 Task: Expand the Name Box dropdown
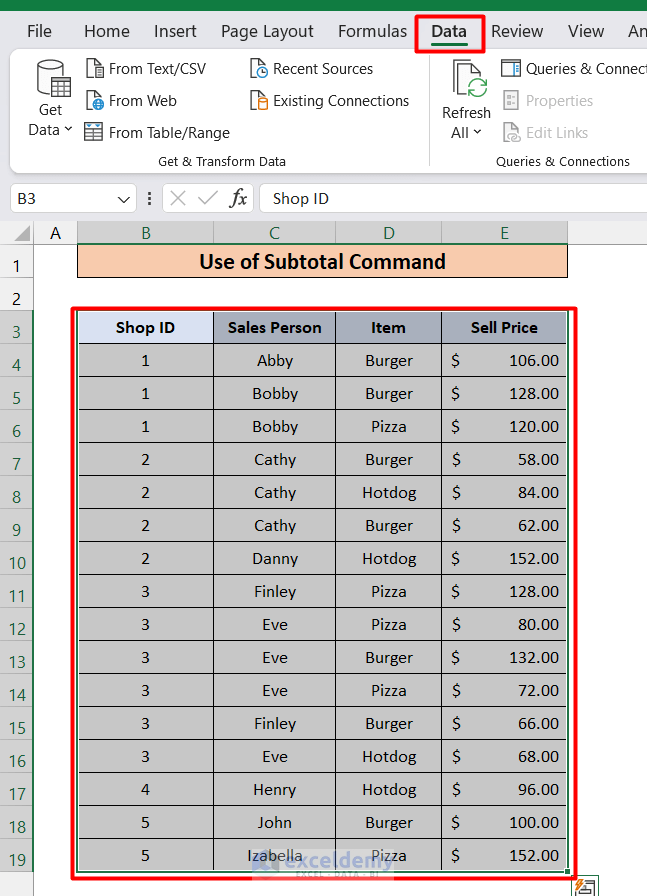coord(124,199)
